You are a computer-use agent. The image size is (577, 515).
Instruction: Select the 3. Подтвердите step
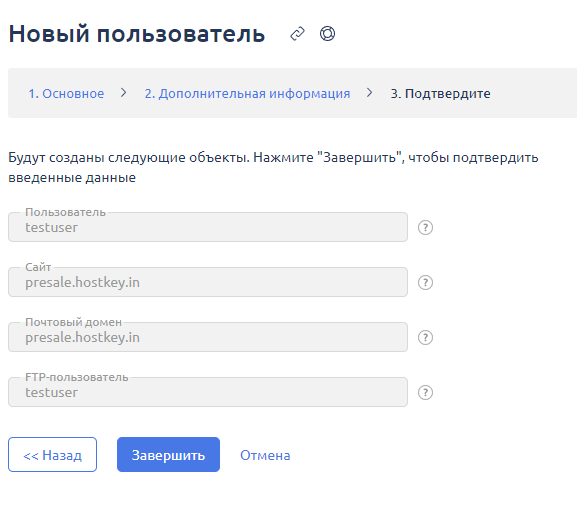(440, 93)
